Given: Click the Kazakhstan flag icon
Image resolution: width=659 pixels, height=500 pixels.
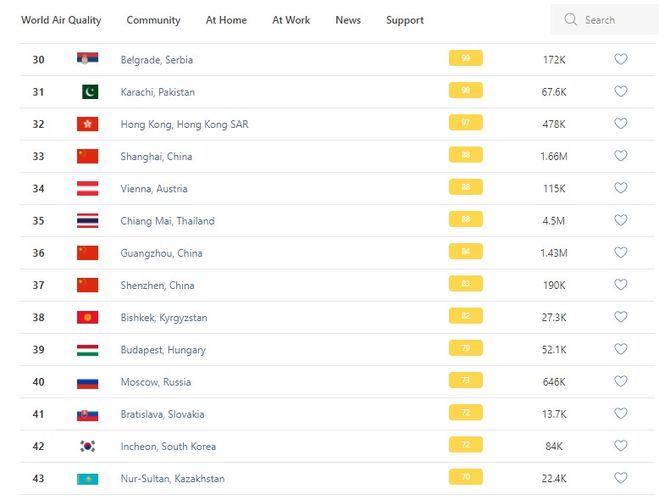Looking at the screenshot, I should (x=88, y=479).
